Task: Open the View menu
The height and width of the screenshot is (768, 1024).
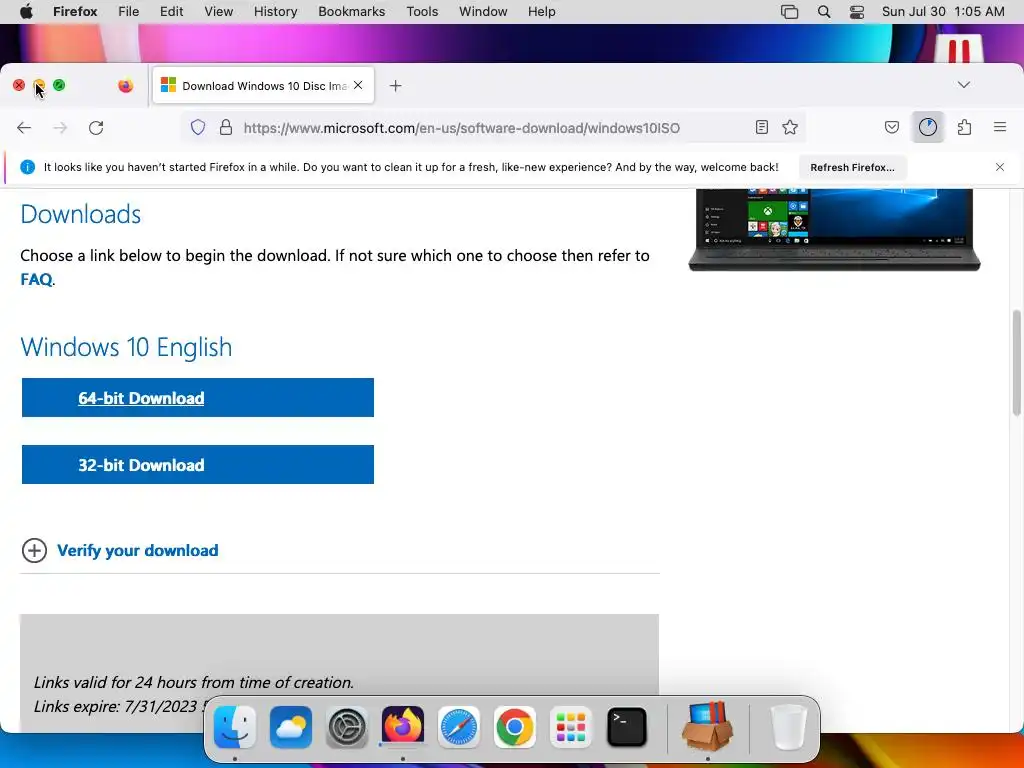Action: 218,12
